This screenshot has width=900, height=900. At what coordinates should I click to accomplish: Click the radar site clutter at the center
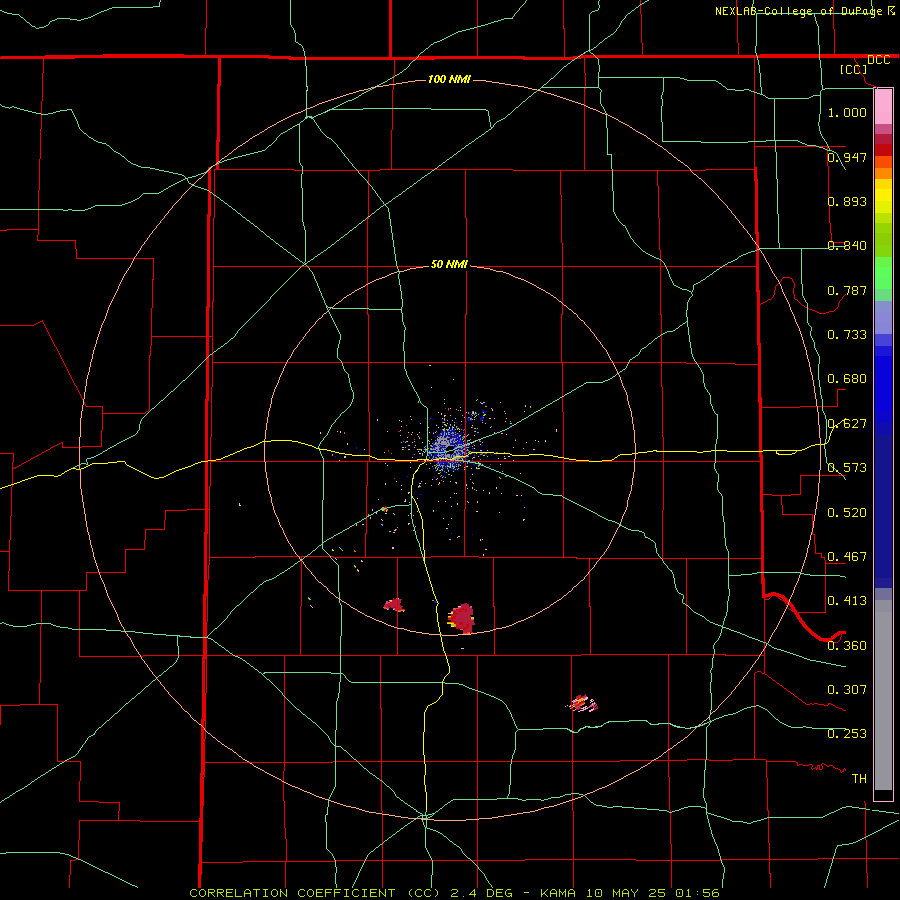point(448,448)
